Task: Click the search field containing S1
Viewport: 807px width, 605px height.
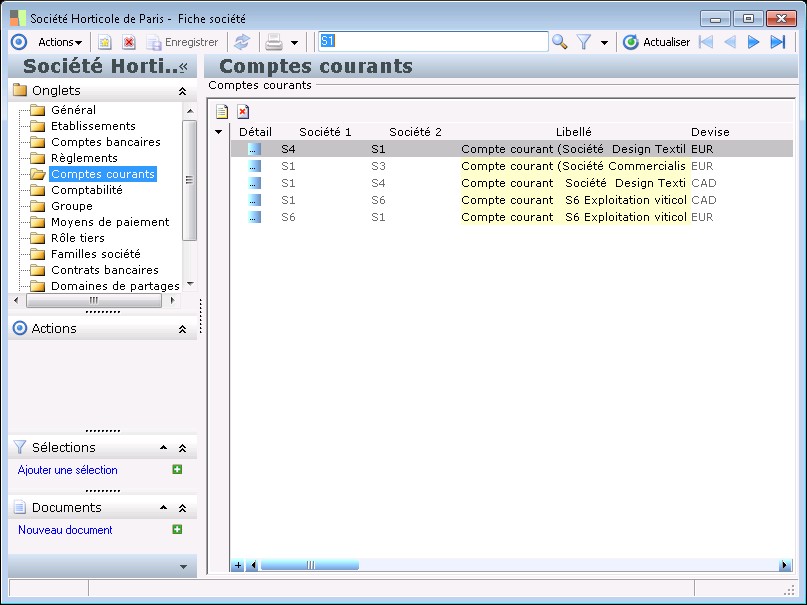Action: pyautogui.click(x=432, y=42)
